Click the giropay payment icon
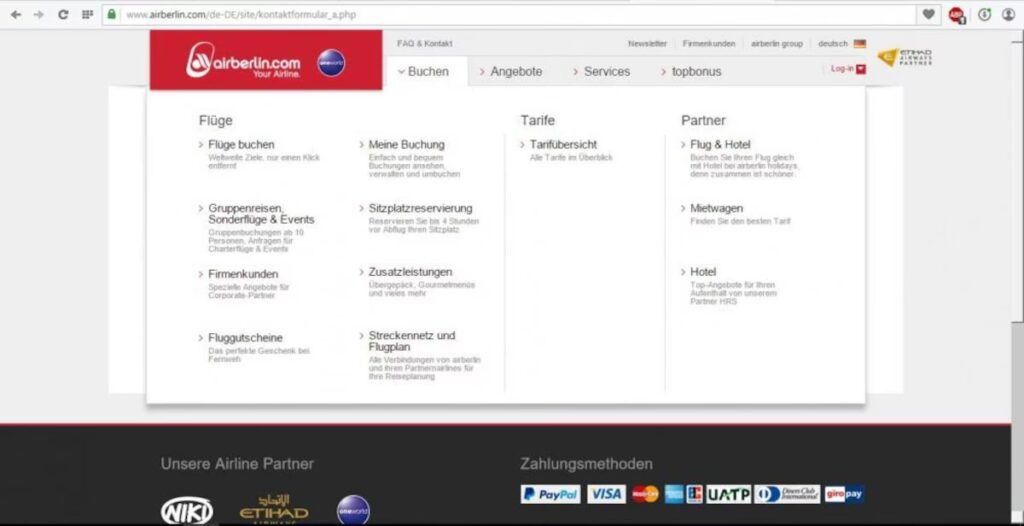Image resolution: width=1024 pixels, height=526 pixels. pos(844,494)
